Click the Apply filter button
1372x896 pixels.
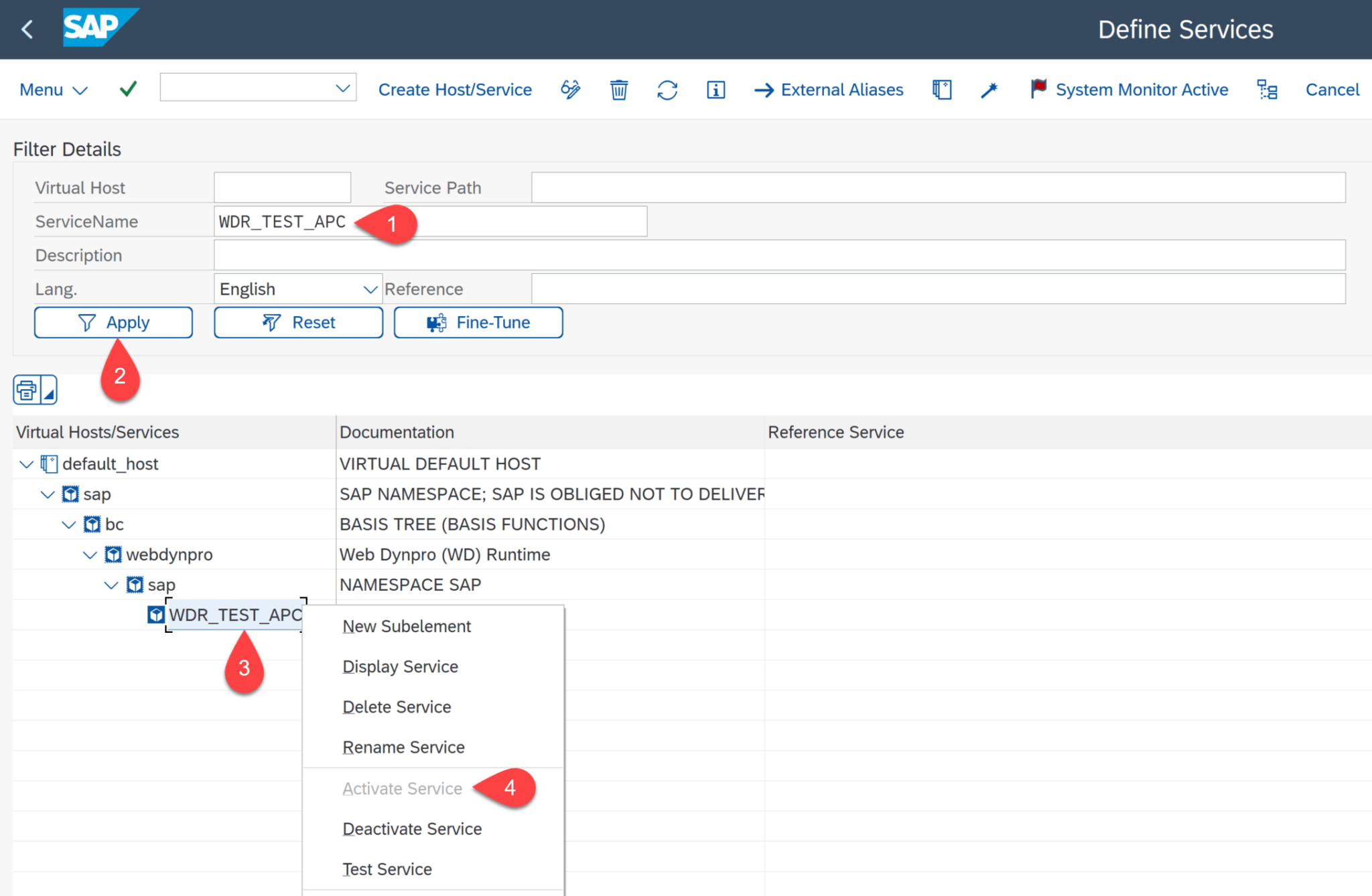tap(113, 322)
